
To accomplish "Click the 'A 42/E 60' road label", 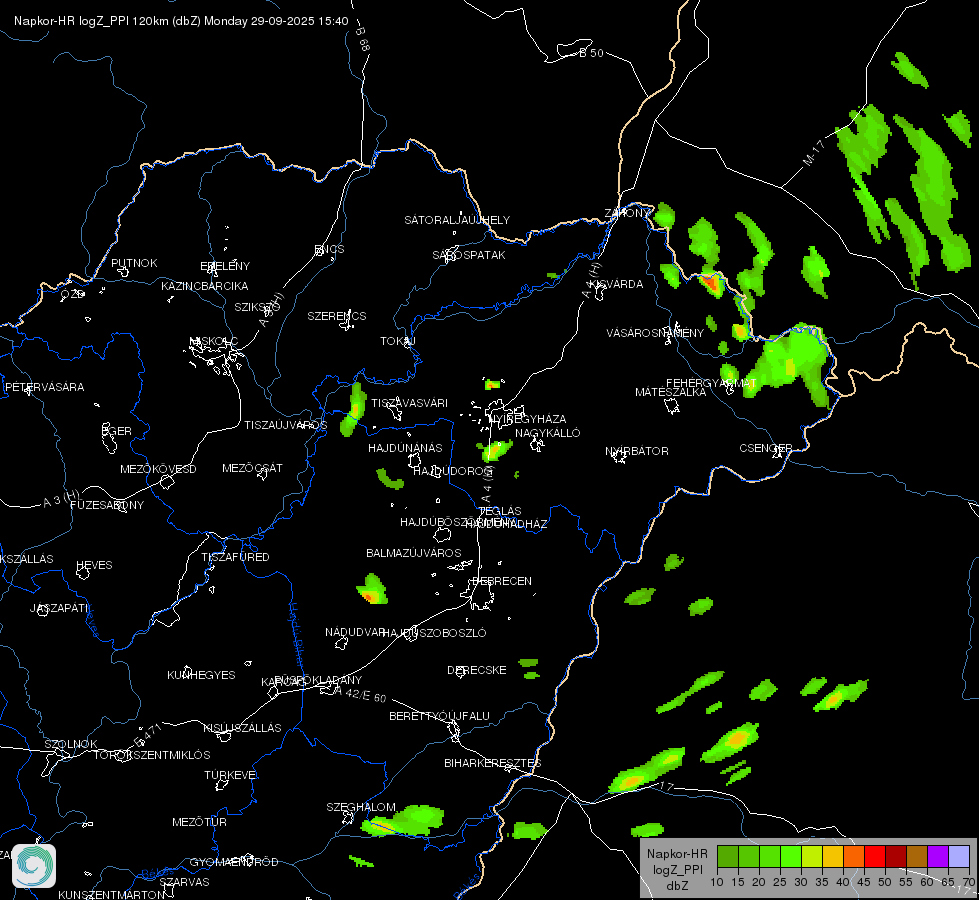I will [x=361, y=694].
